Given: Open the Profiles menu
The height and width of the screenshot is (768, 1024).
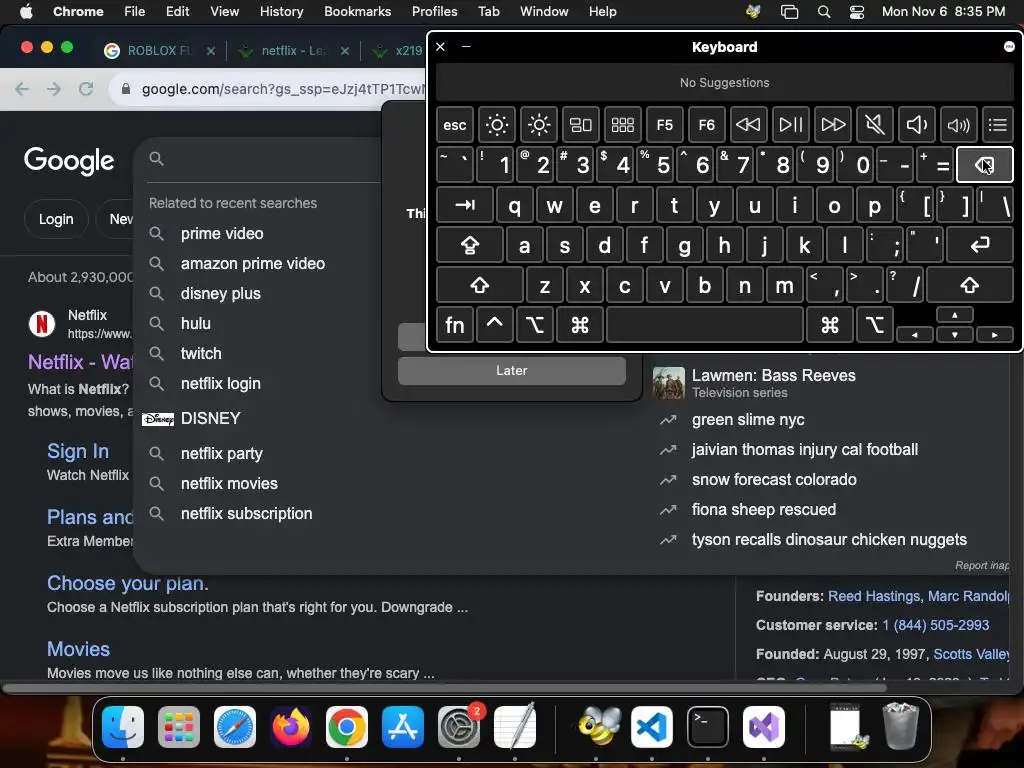Looking at the screenshot, I should 434,11.
